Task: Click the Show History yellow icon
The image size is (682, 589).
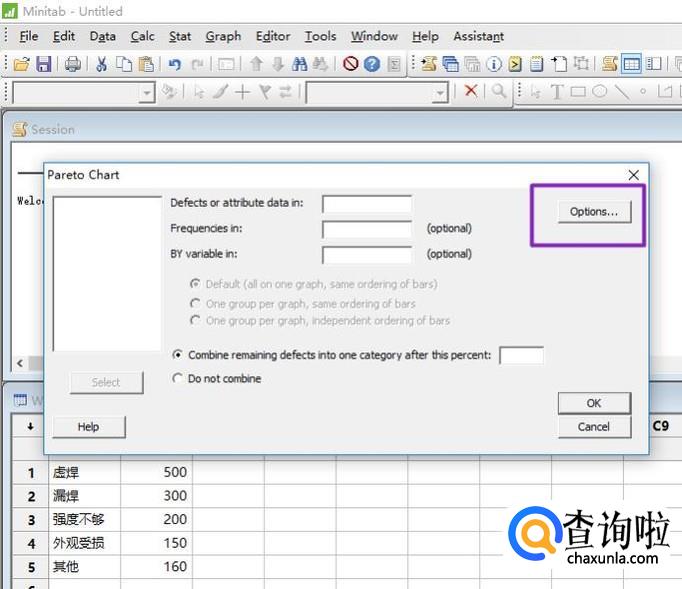Action: 515,64
